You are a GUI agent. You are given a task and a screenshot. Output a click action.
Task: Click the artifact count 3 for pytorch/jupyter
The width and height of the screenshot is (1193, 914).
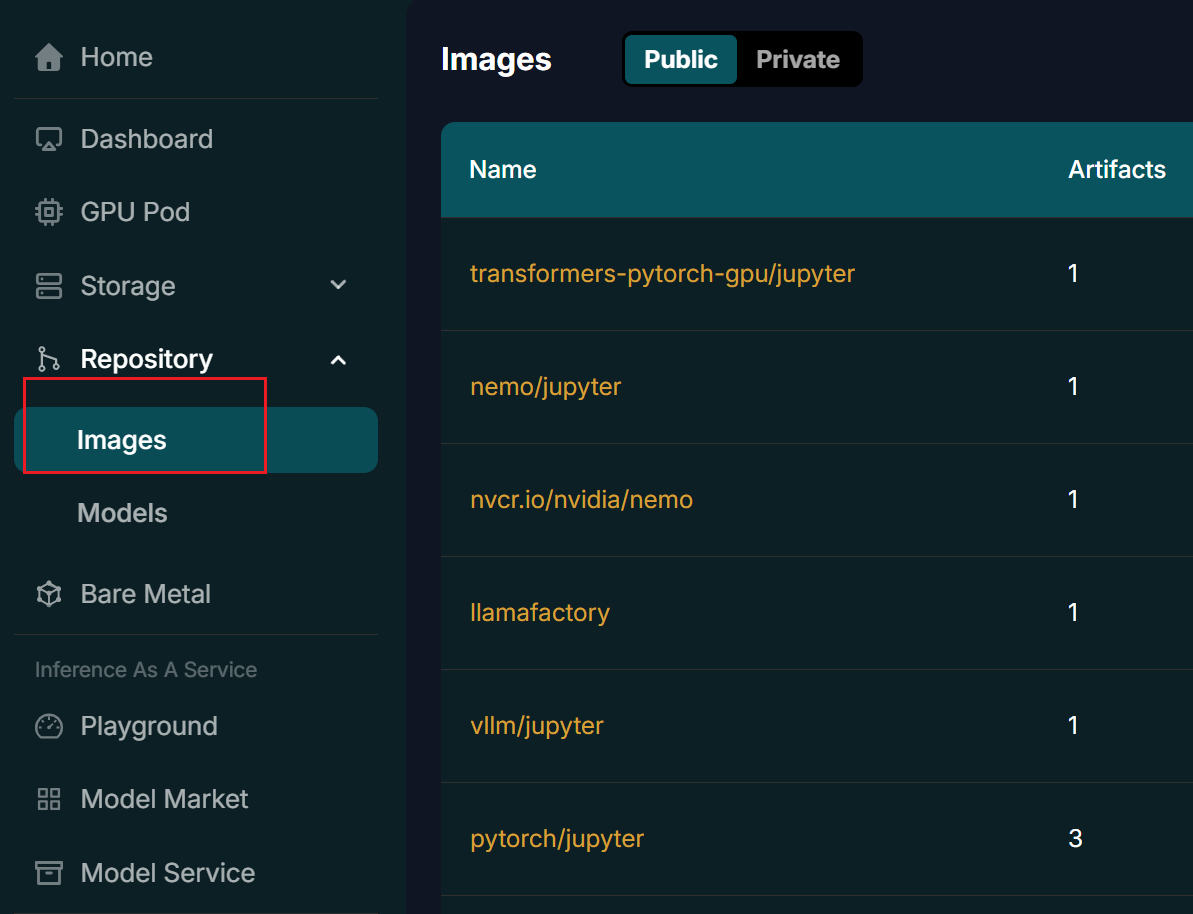pos(1075,838)
